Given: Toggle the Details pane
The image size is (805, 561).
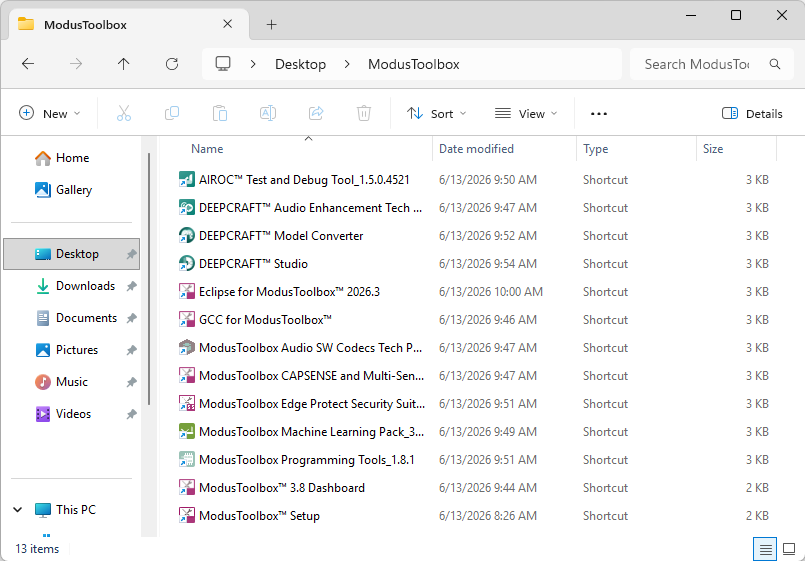Looking at the screenshot, I should pyautogui.click(x=752, y=113).
